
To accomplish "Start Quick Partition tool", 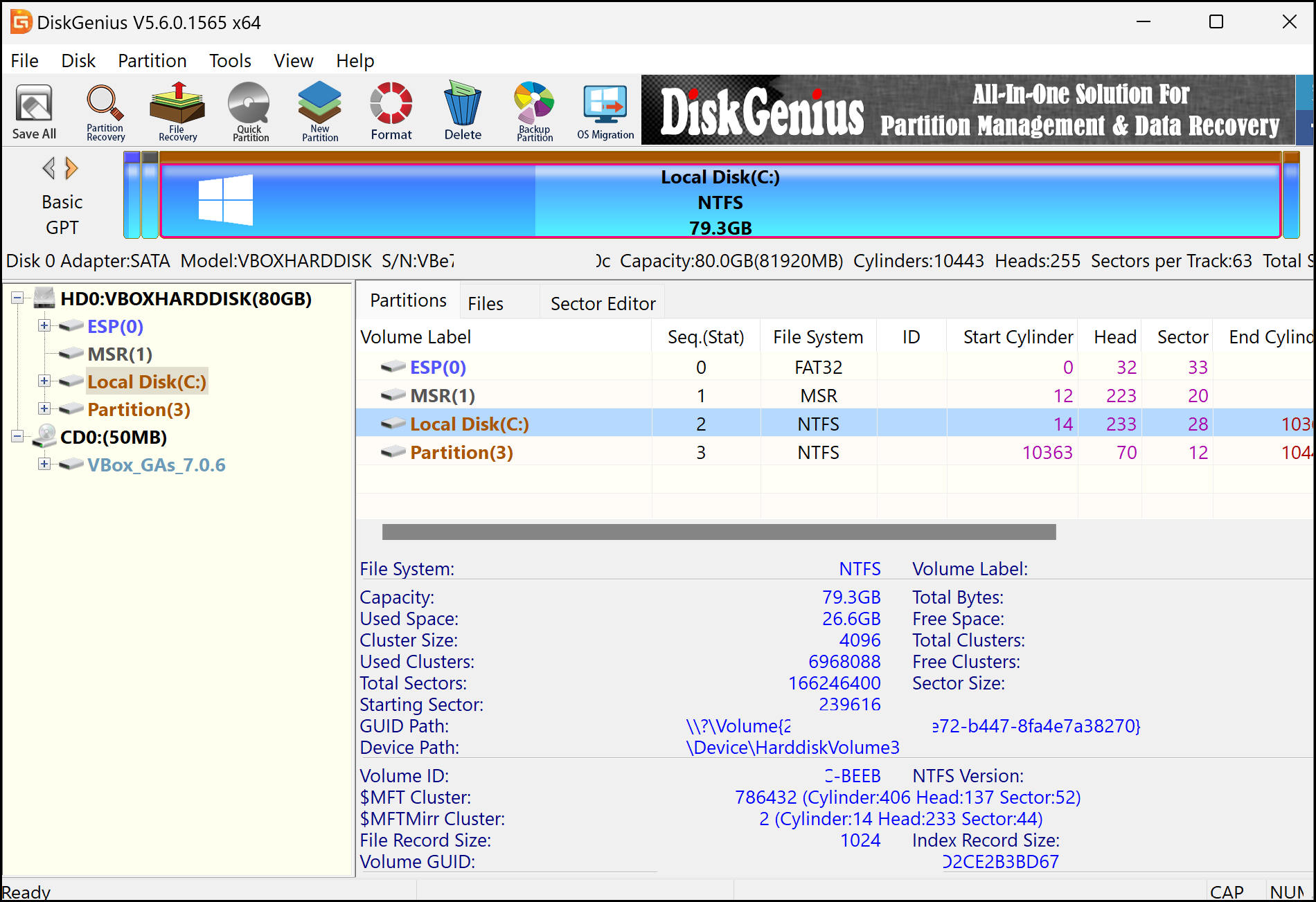I will pyautogui.click(x=250, y=111).
